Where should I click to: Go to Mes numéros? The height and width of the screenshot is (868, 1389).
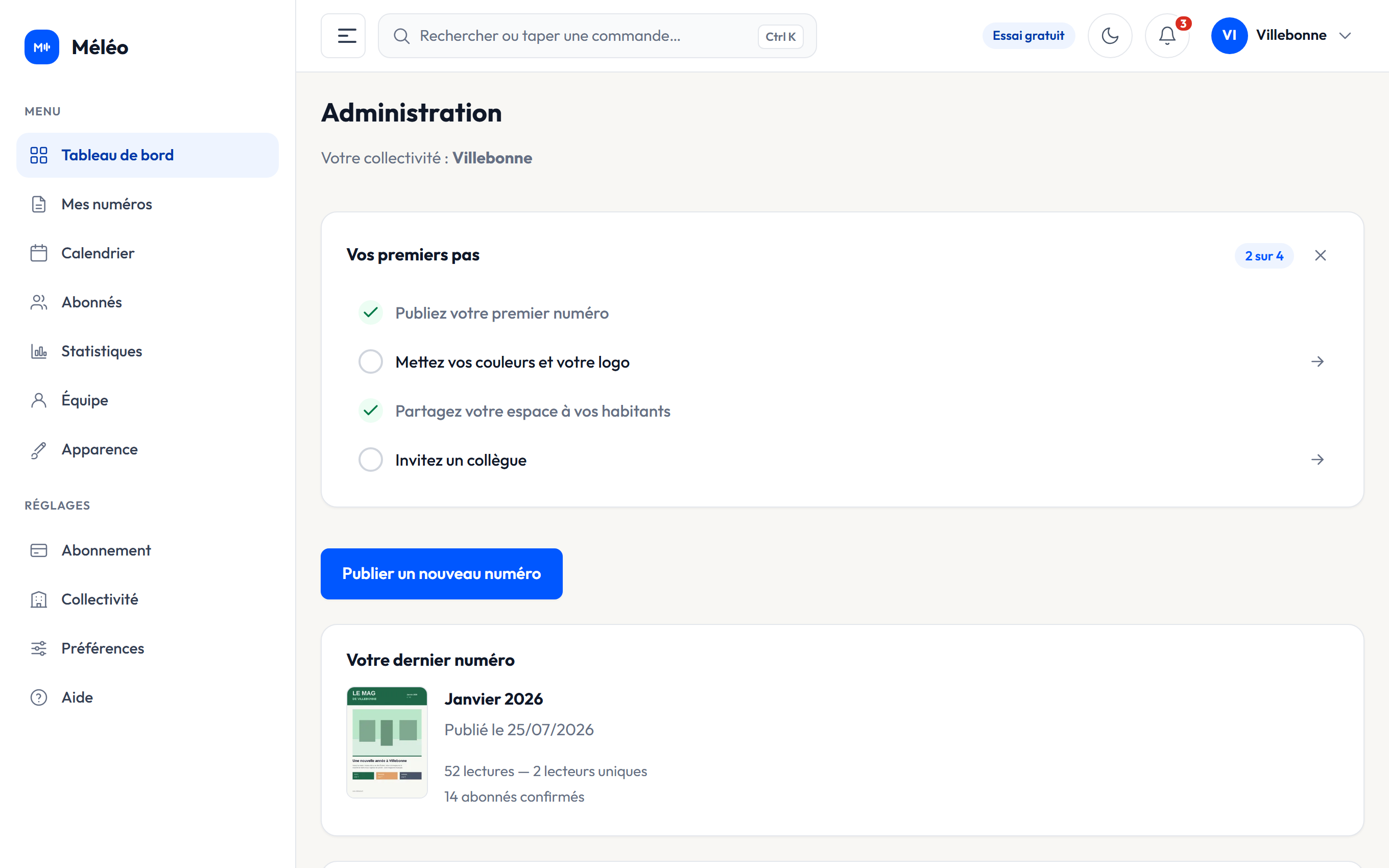pos(148,204)
